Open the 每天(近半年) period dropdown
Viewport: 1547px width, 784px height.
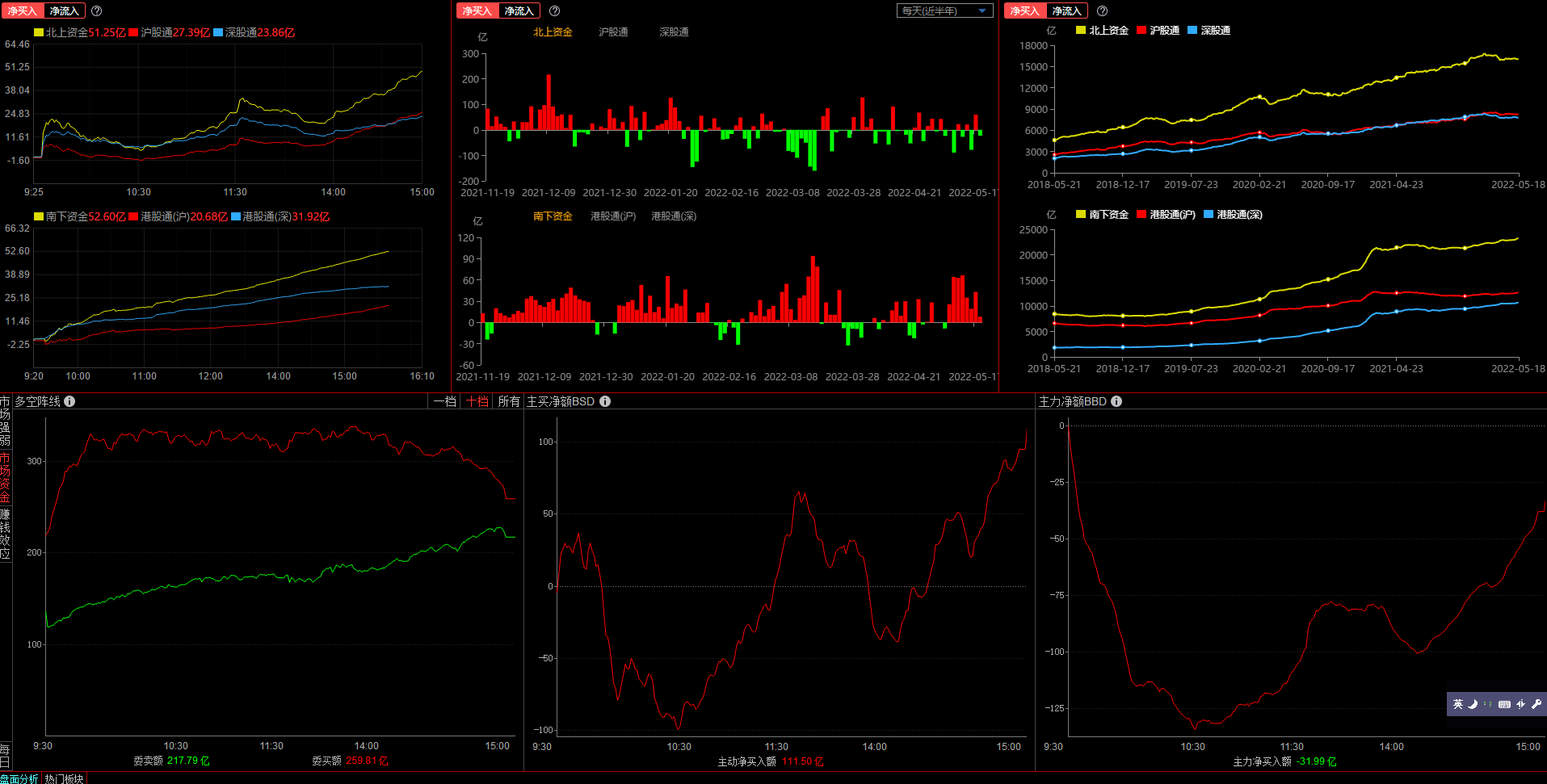pos(944,10)
